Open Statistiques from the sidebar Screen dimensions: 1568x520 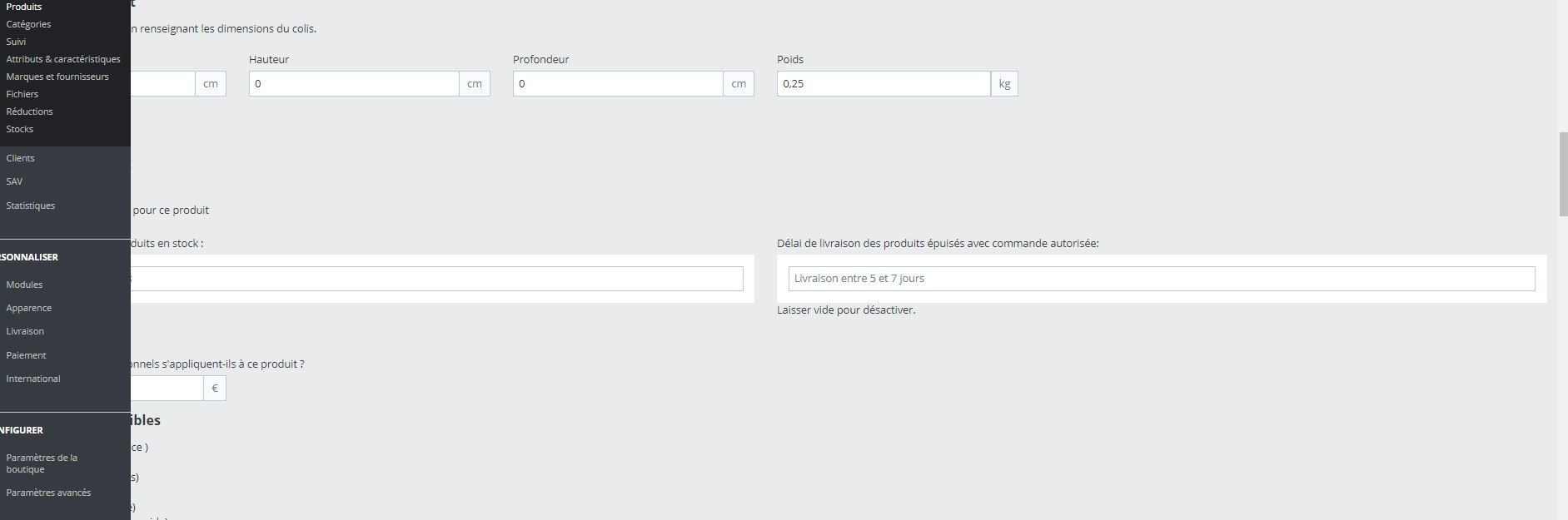click(31, 206)
